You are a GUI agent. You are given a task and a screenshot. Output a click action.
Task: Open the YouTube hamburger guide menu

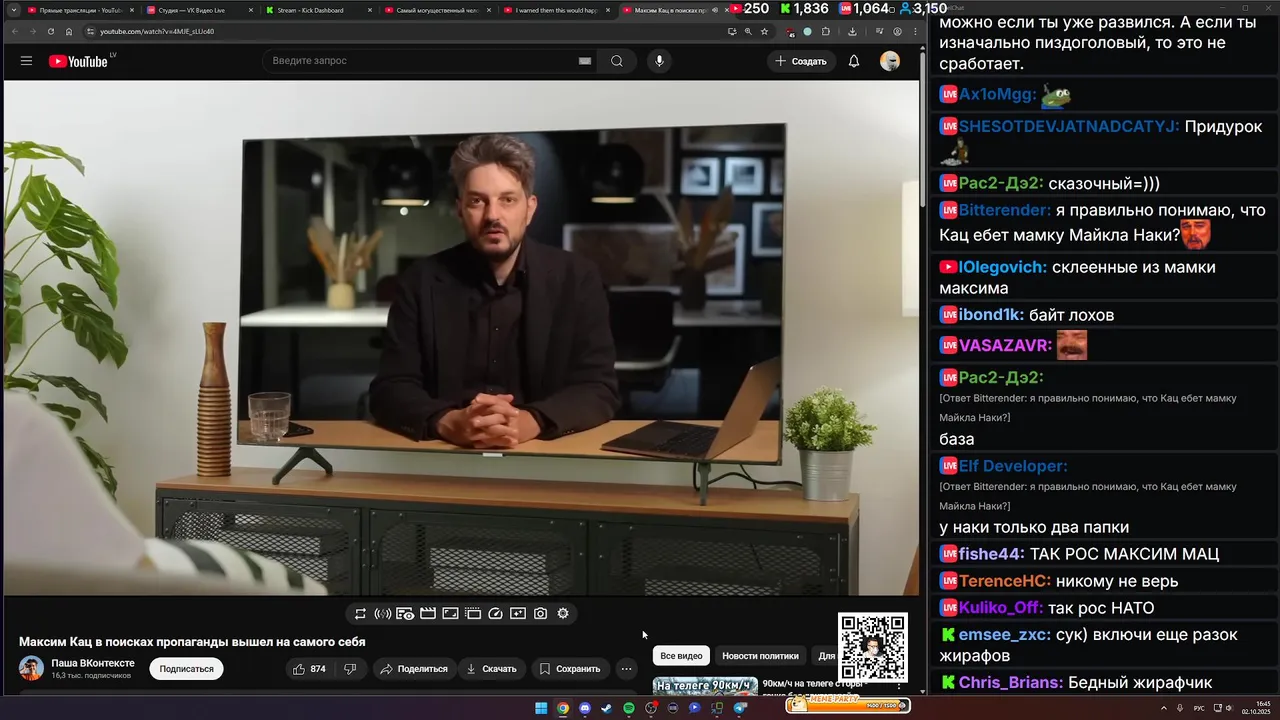coord(26,61)
